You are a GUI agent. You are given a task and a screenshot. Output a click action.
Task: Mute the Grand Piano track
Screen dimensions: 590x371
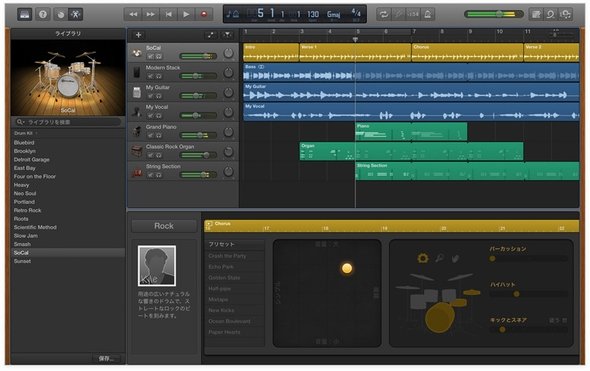[150, 135]
